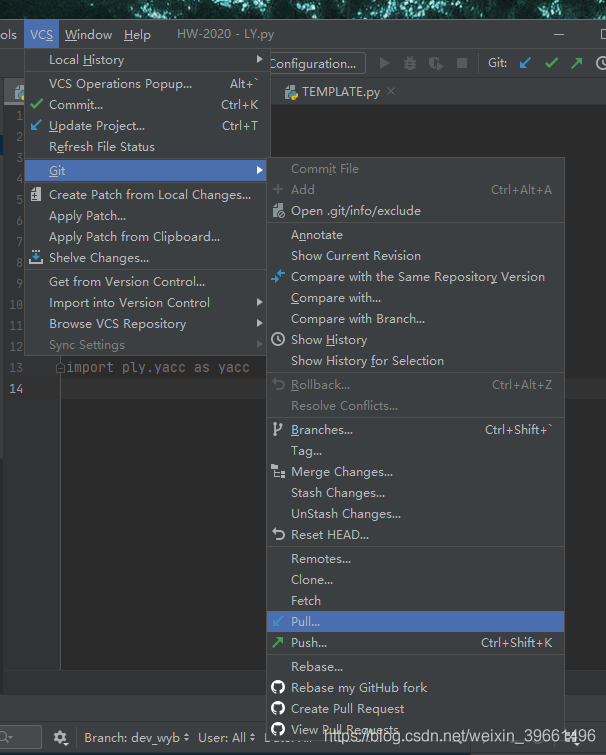
Task: Click the Configuration... run selector button
Action: pos(314,63)
